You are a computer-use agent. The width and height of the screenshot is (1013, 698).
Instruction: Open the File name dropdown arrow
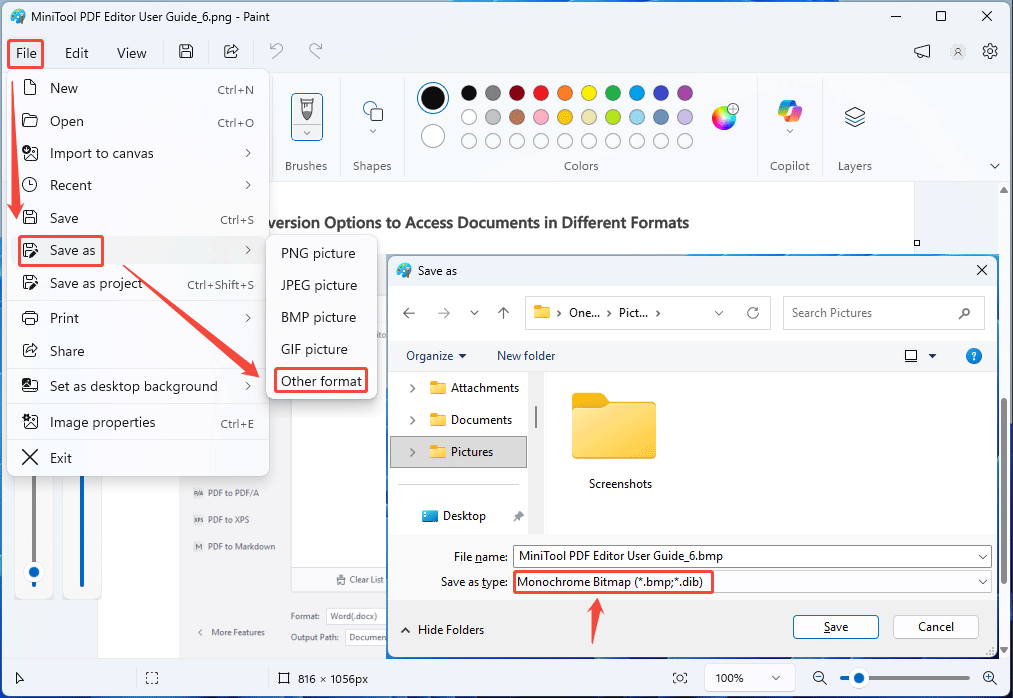(983, 556)
